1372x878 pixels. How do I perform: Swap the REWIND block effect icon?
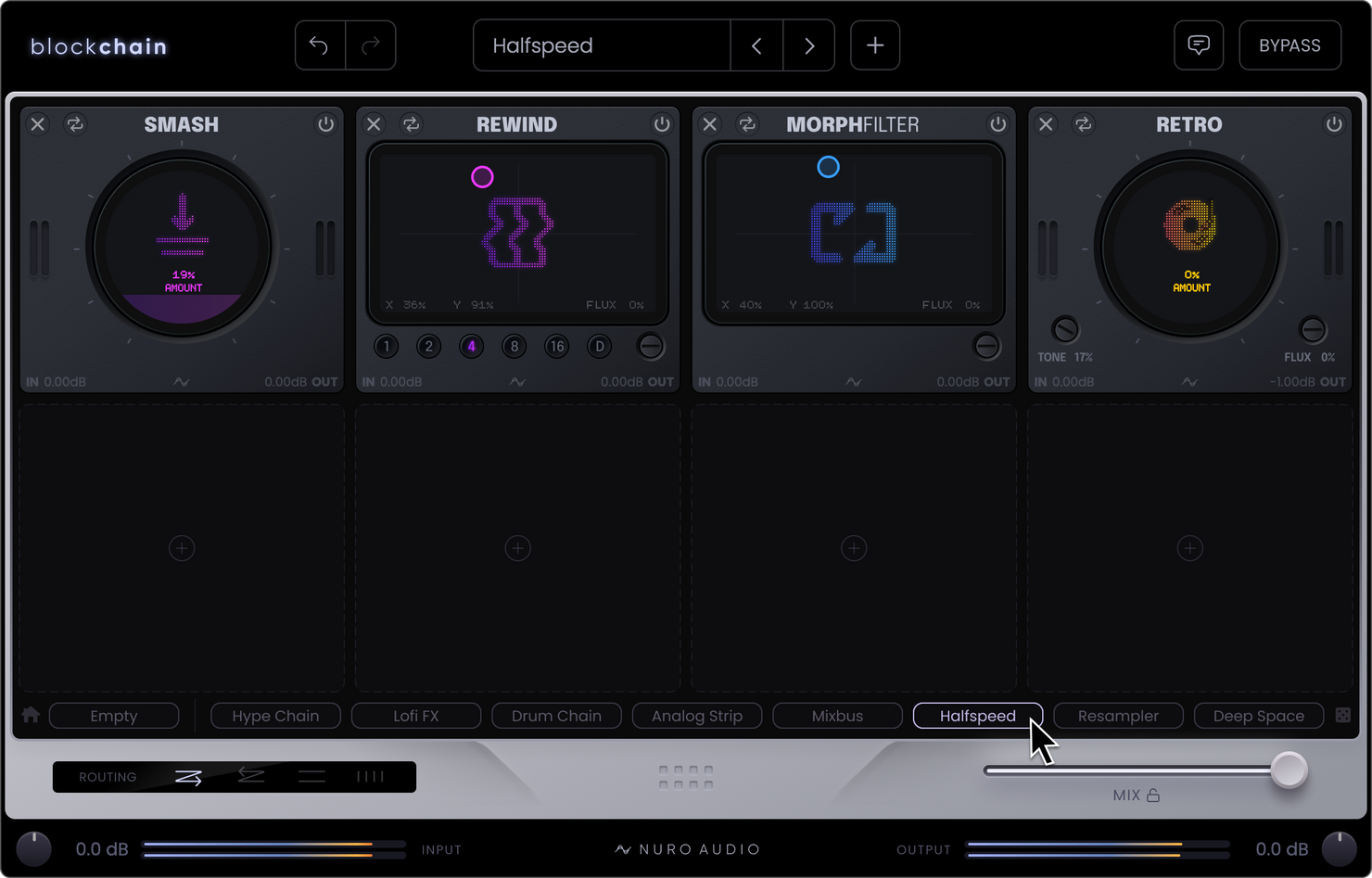[x=412, y=124]
